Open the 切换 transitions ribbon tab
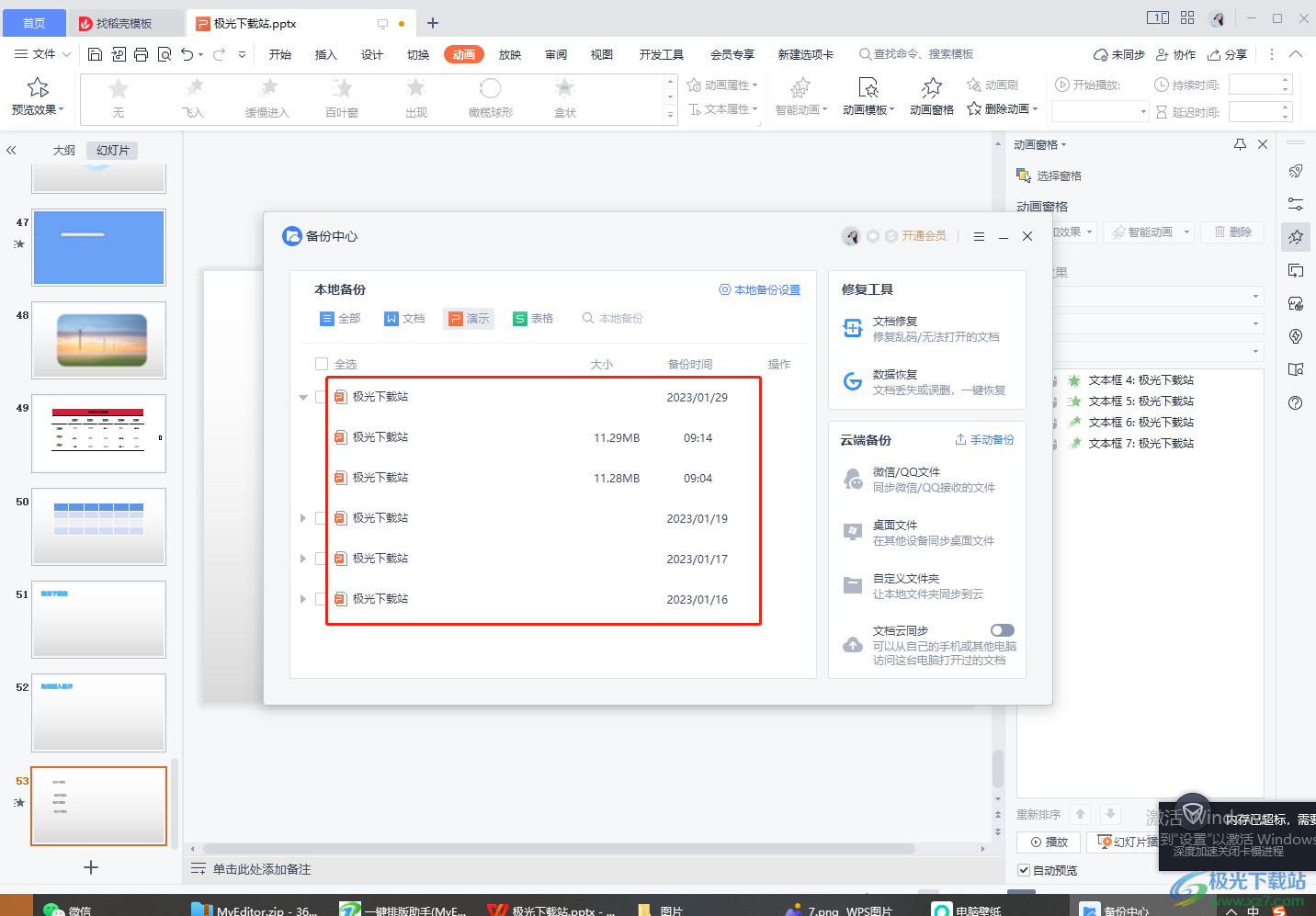This screenshot has width=1316, height=916. (x=418, y=54)
